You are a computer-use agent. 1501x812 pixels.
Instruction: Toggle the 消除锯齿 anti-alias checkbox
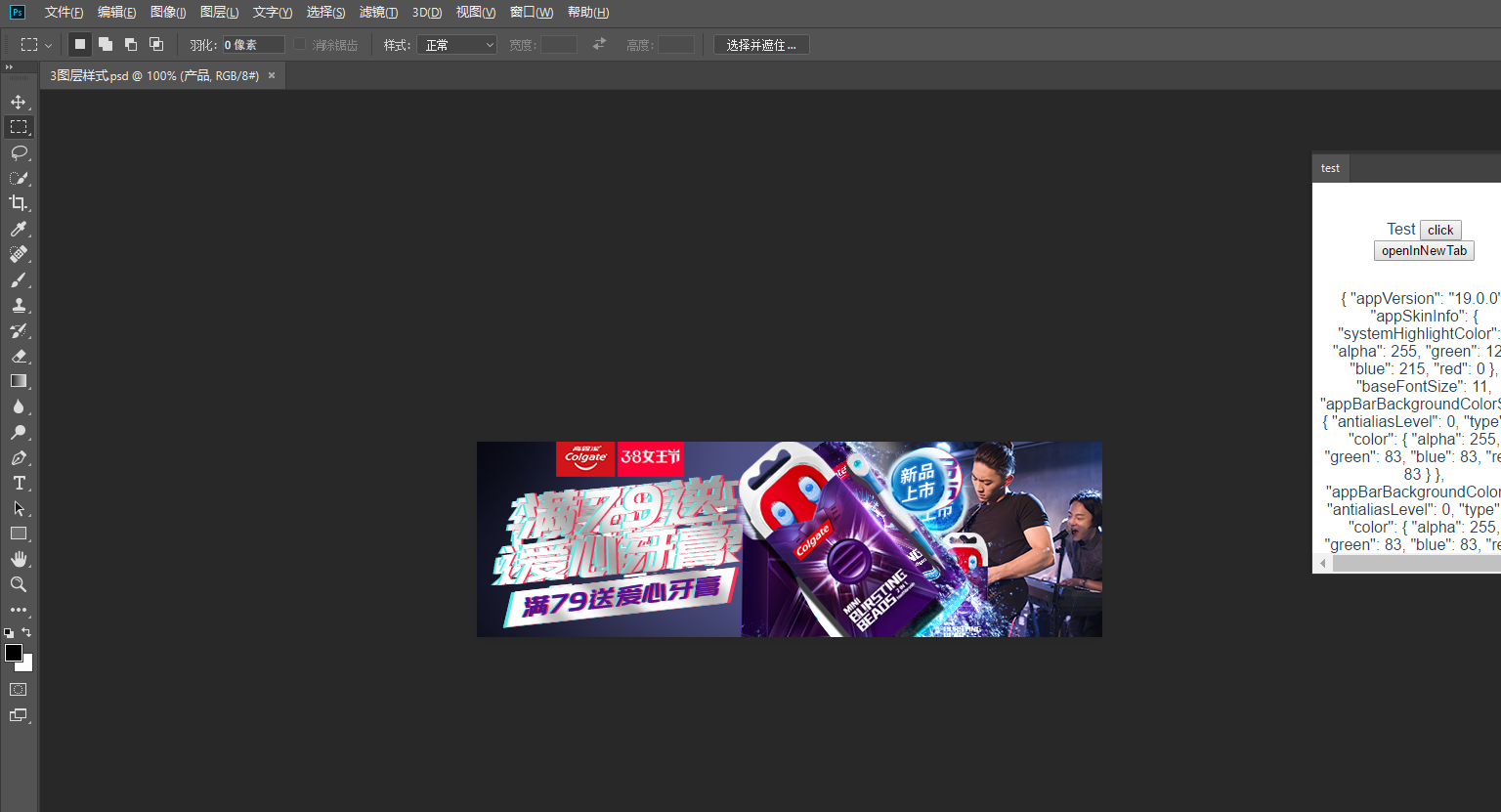pyautogui.click(x=300, y=45)
